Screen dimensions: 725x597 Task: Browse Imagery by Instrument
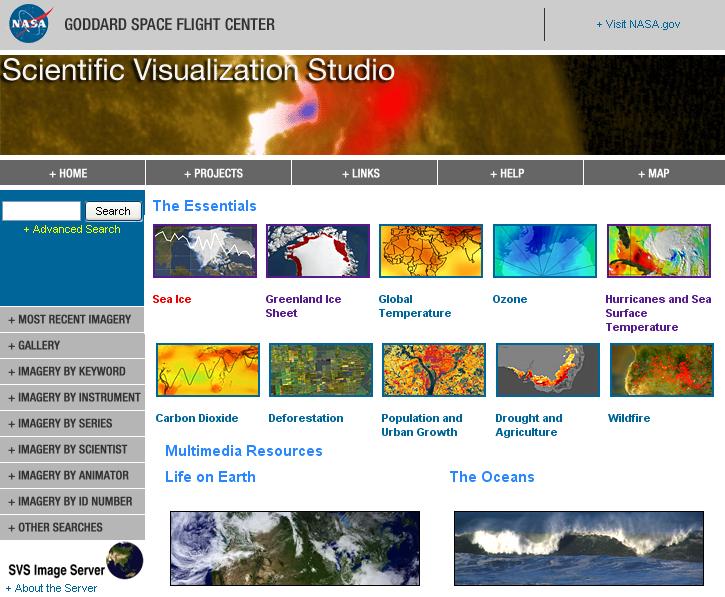point(72,397)
